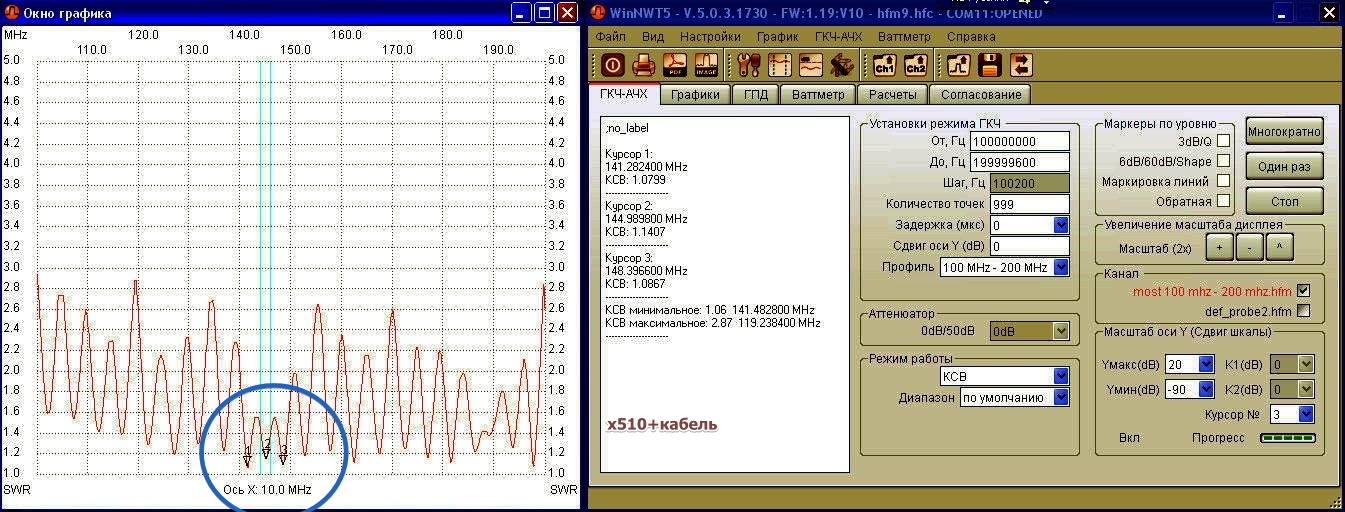1345x512 pixels.
Task: Click the scale plus (+) button
Action: (1219, 247)
